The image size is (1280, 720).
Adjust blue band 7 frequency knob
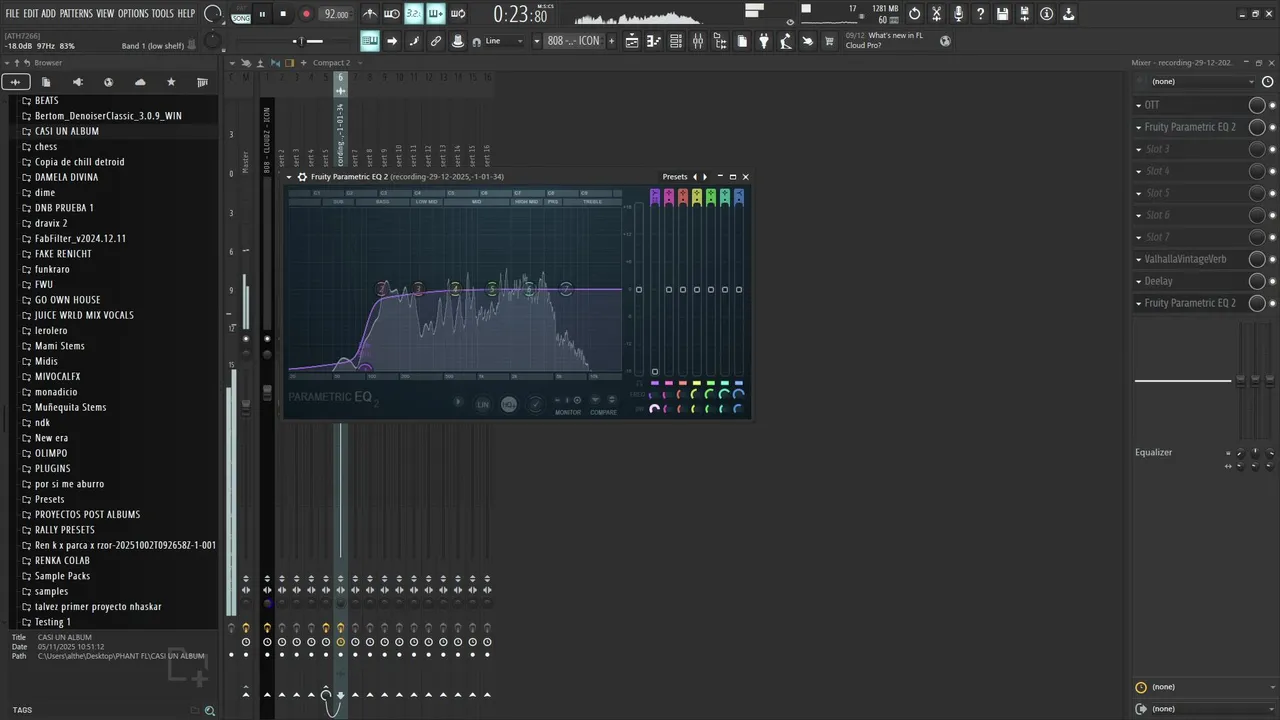tap(738, 395)
